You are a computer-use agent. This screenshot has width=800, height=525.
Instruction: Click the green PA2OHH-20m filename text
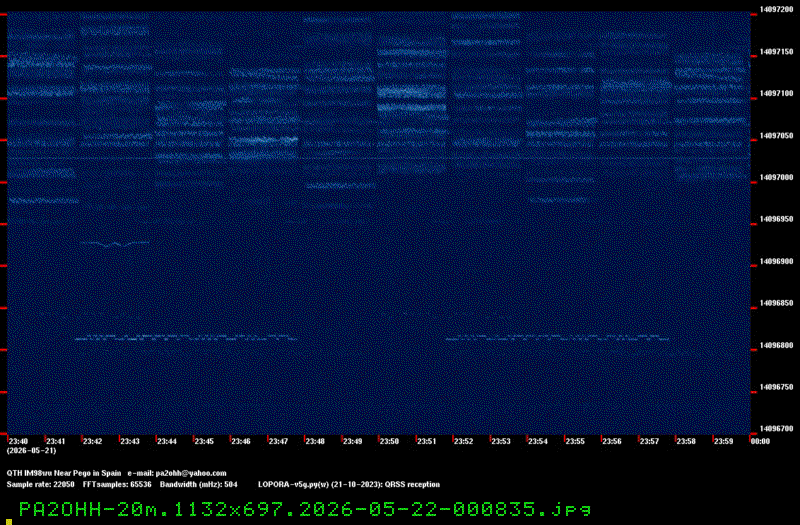tap(305, 509)
